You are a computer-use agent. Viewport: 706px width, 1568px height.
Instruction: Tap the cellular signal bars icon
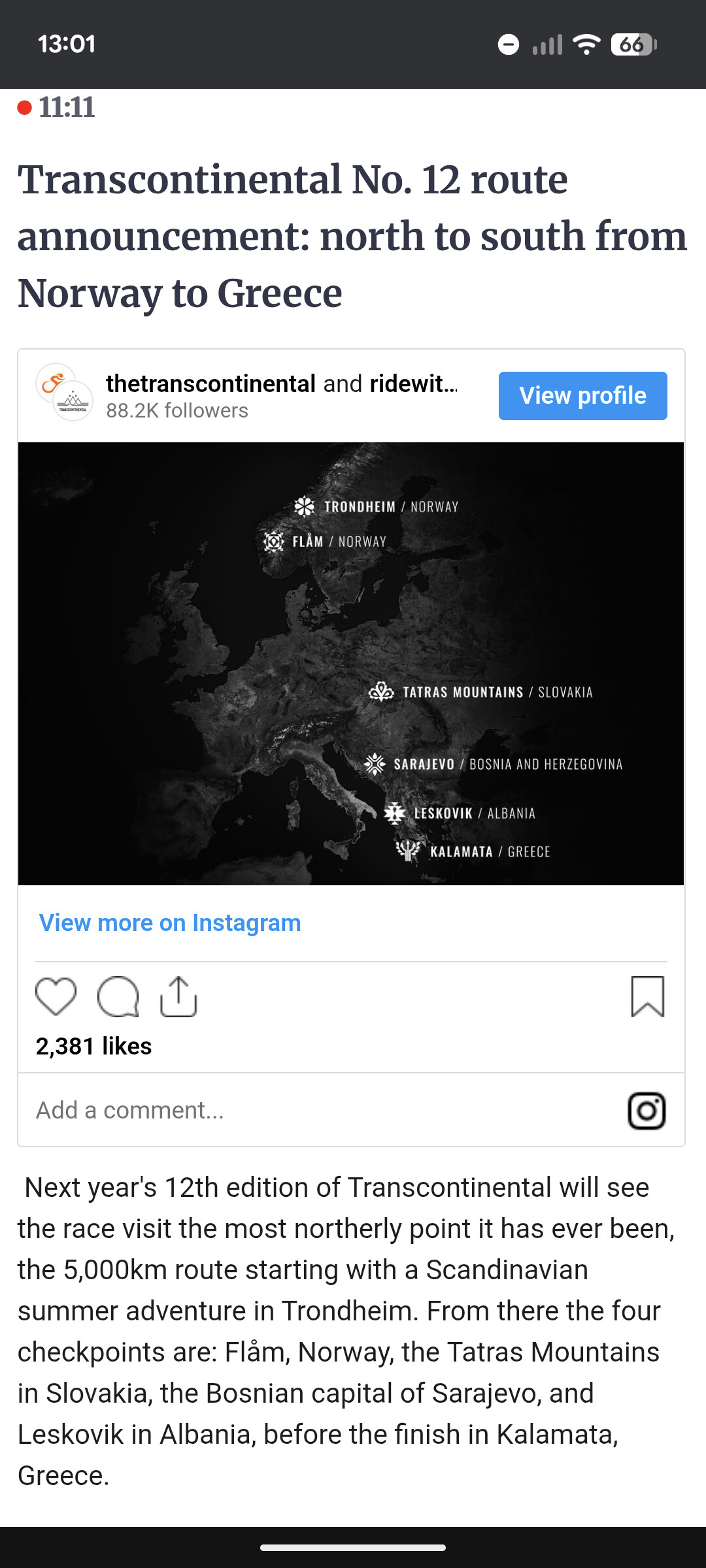click(x=547, y=44)
